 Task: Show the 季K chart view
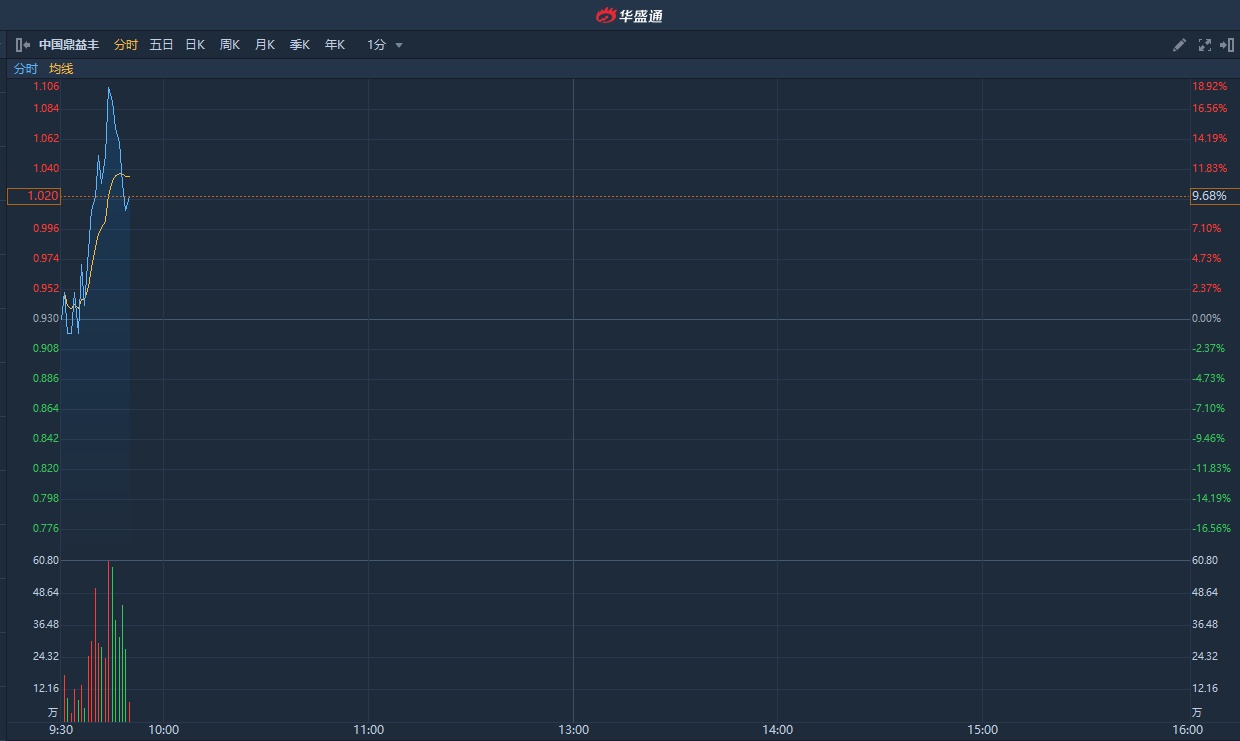(x=299, y=45)
